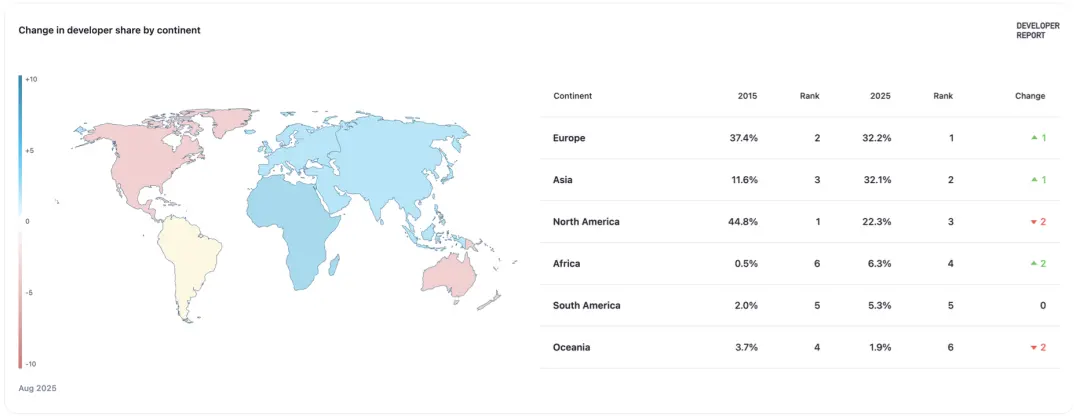This screenshot has width=1080, height=416.
Task: Click the +10 end of color scale
Action: pyautogui.click(x=30, y=79)
